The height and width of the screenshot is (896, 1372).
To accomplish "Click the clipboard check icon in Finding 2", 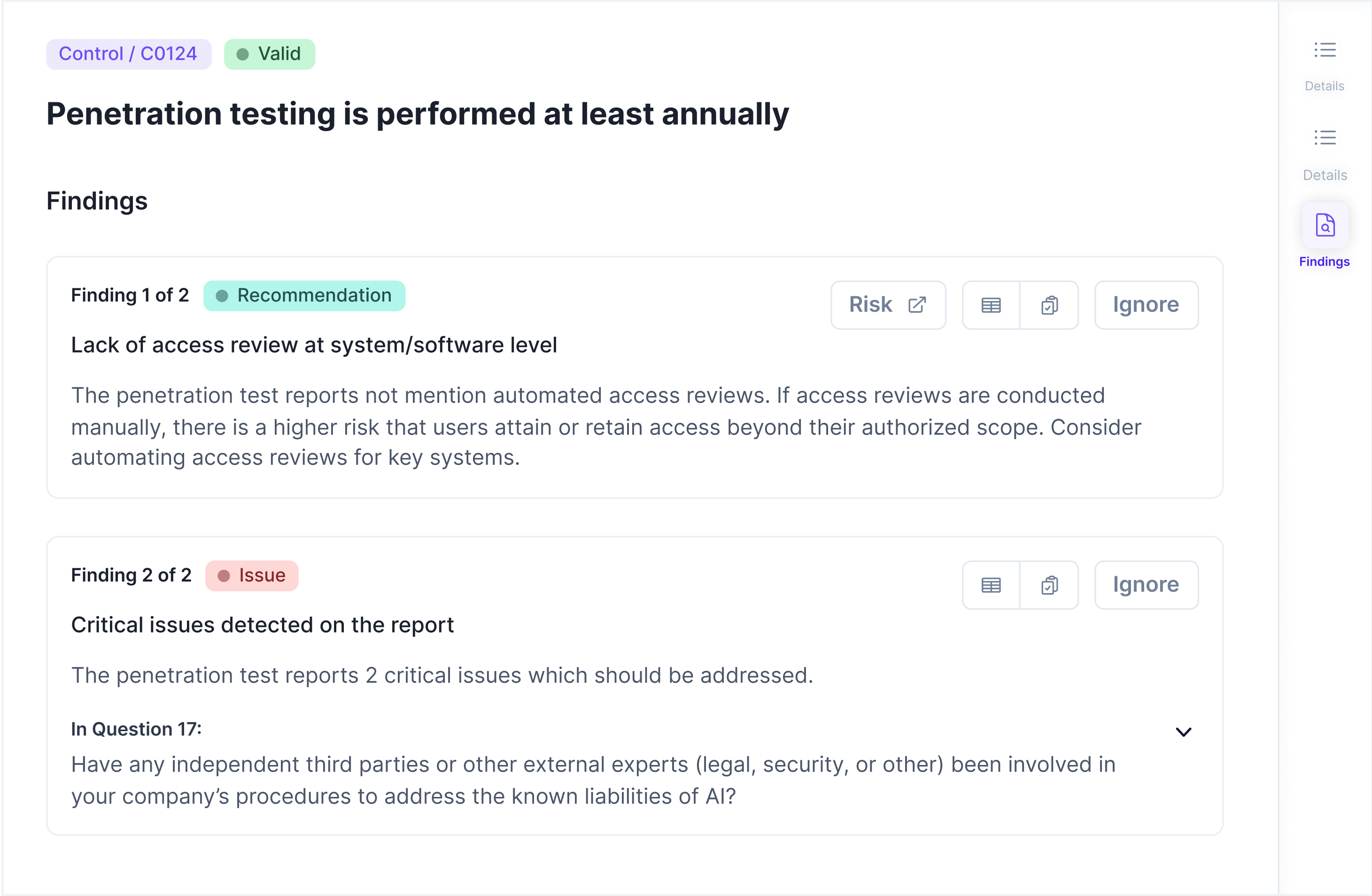I will click(x=1049, y=585).
